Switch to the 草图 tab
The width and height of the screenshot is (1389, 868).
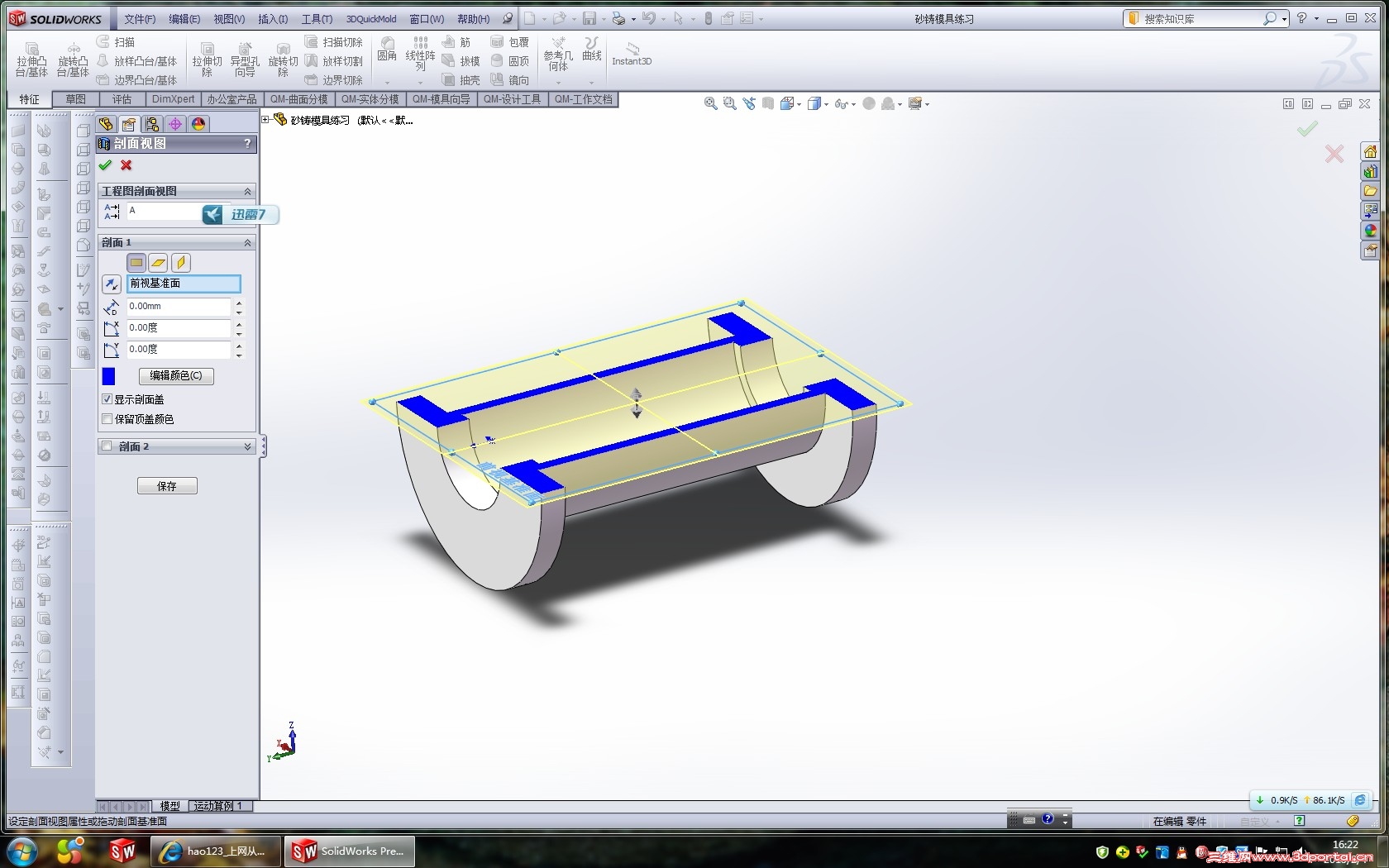point(76,99)
